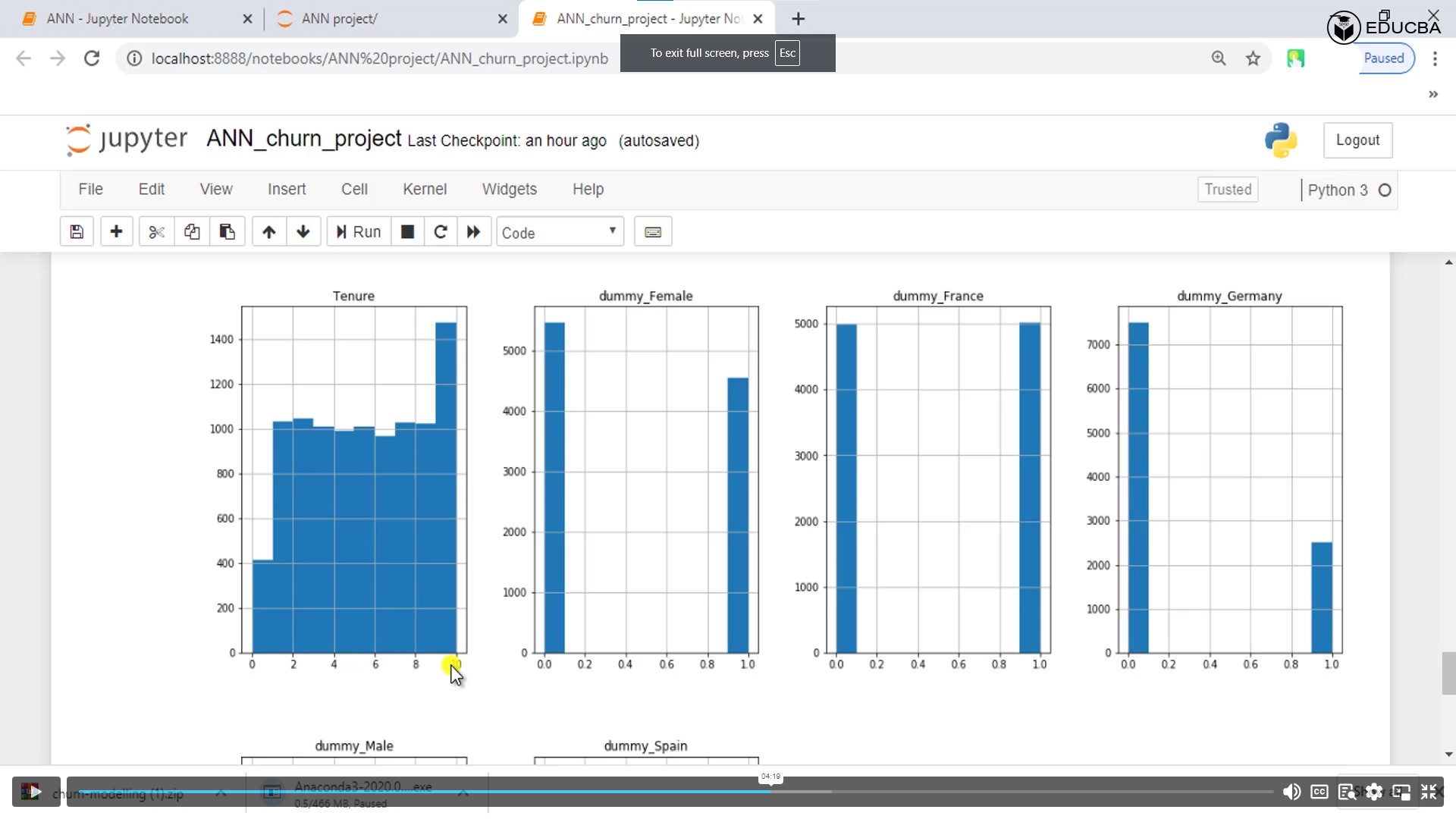This screenshot has width=1456, height=819.
Task: Move the cell up with the up arrow
Action: tap(268, 231)
